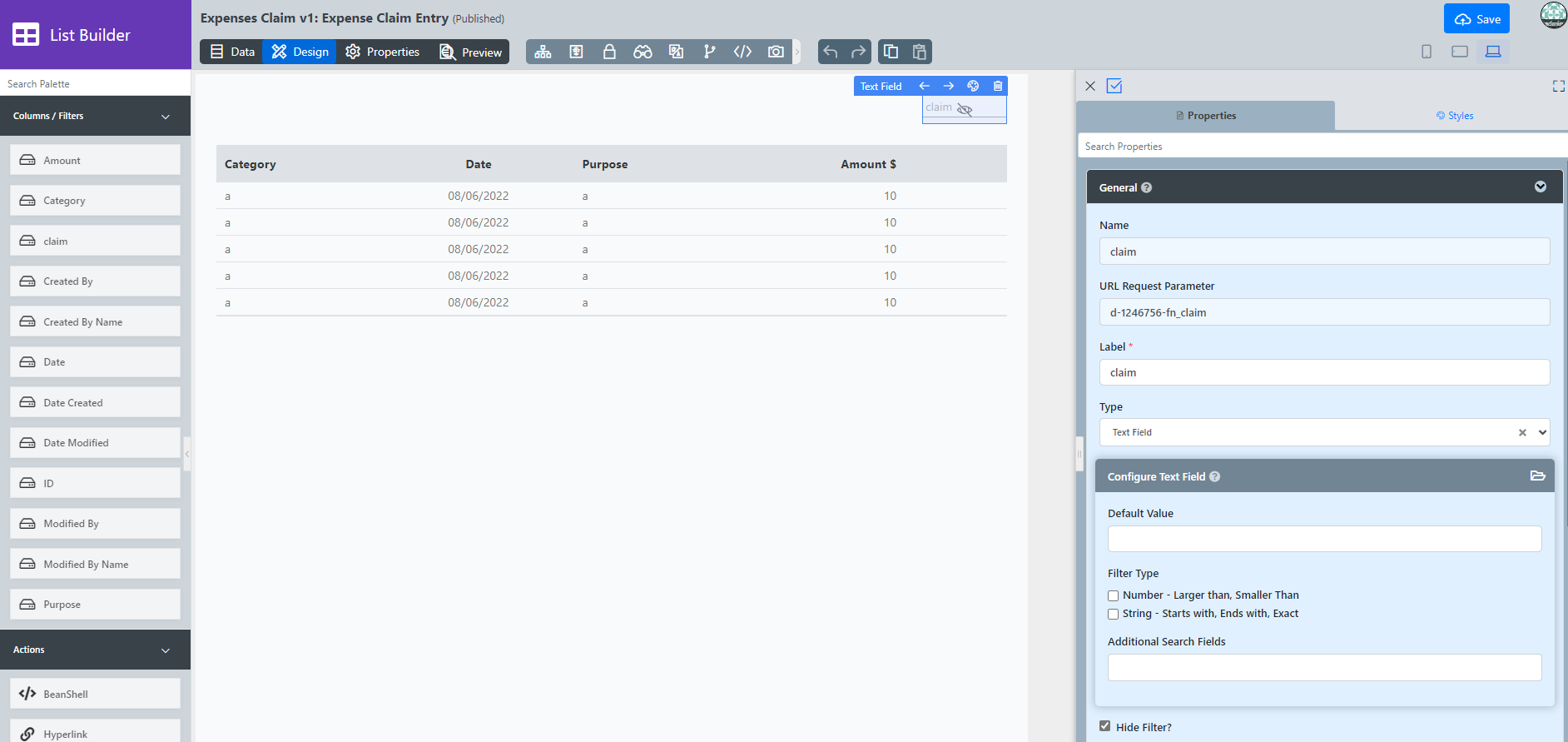Screen dimensions: 1568x742
Task: Switch to the Styles tab
Action: (x=1454, y=116)
